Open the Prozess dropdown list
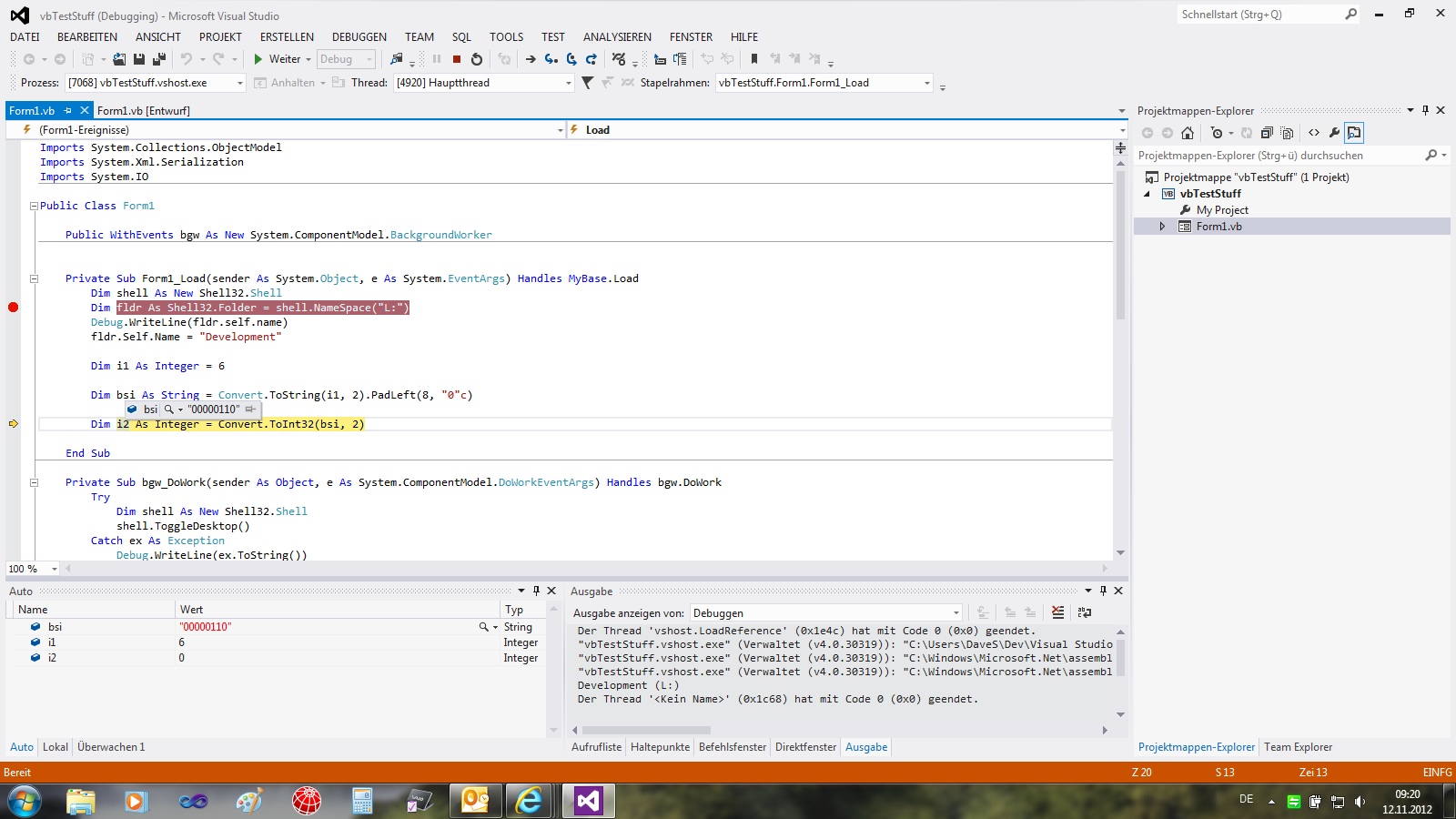 (240, 83)
